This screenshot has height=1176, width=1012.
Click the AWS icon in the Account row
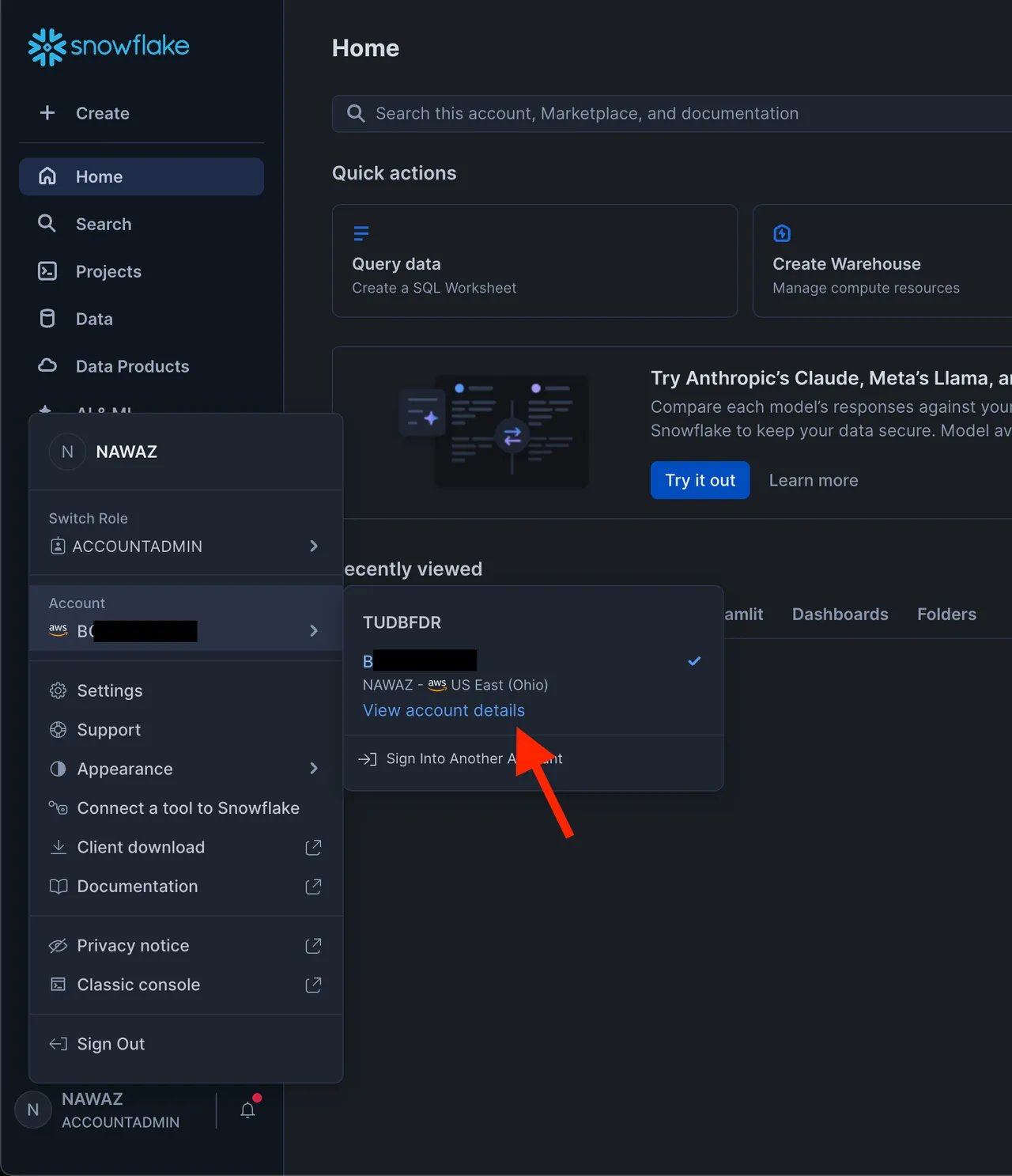coord(59,630)
